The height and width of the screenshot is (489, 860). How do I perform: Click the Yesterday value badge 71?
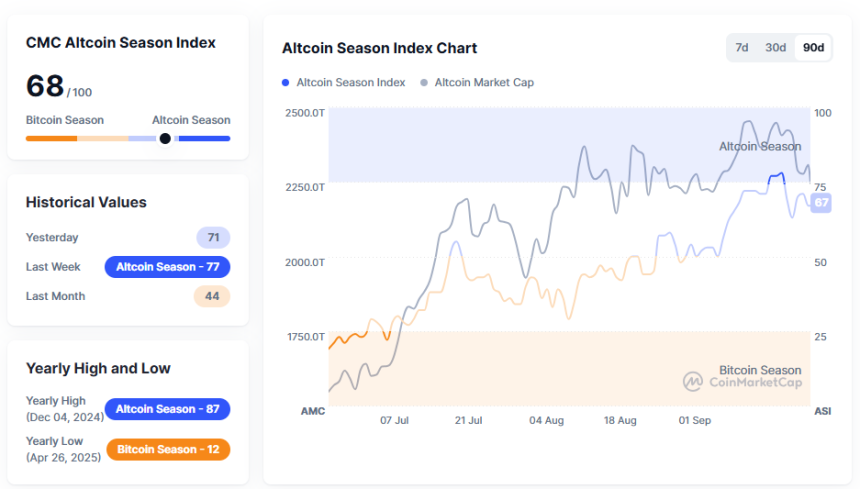[x=213, y=238]
